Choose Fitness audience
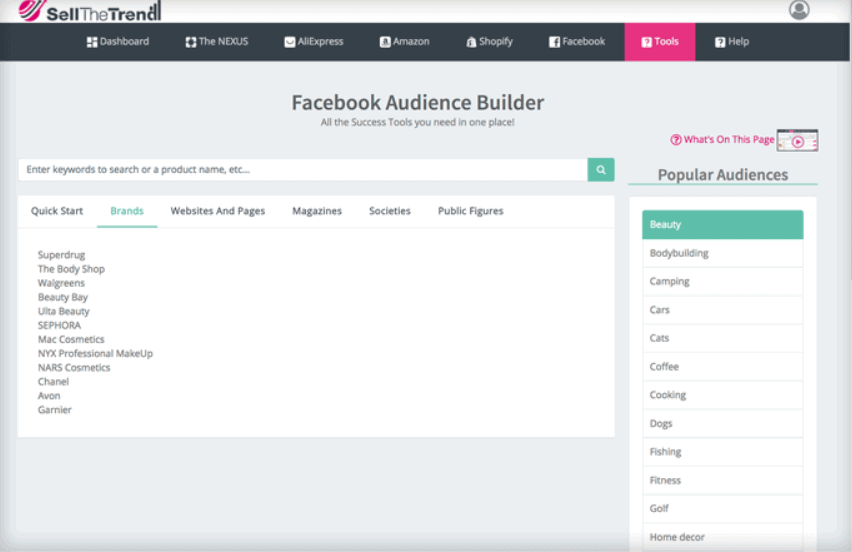This screenshot has width=852, height=552. click(723, 480)
